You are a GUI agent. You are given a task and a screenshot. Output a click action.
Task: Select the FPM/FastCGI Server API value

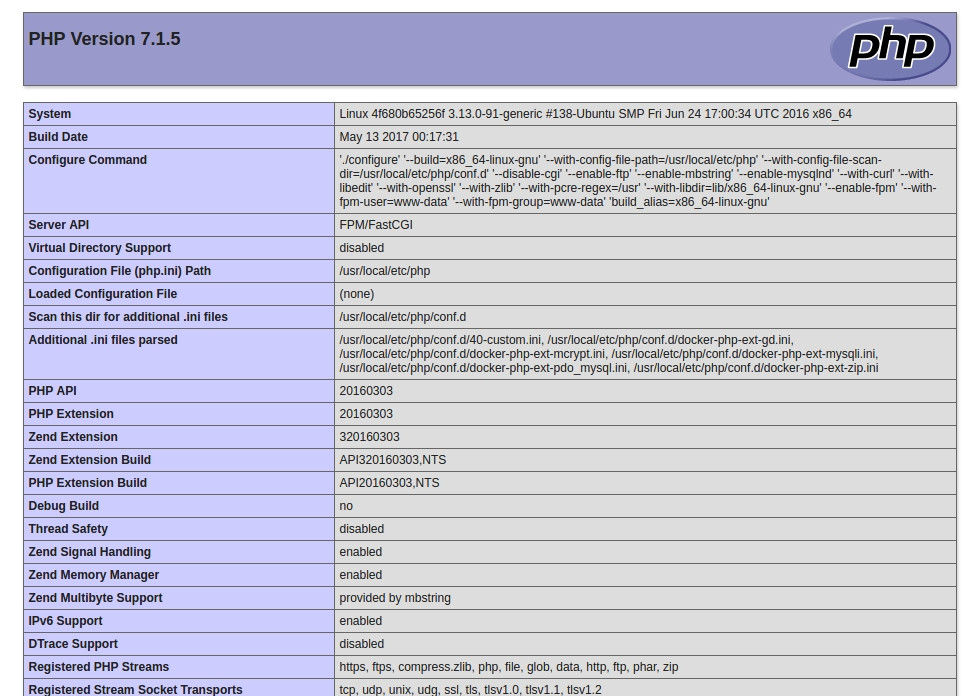pyautogui.click(x=376, y=225)
